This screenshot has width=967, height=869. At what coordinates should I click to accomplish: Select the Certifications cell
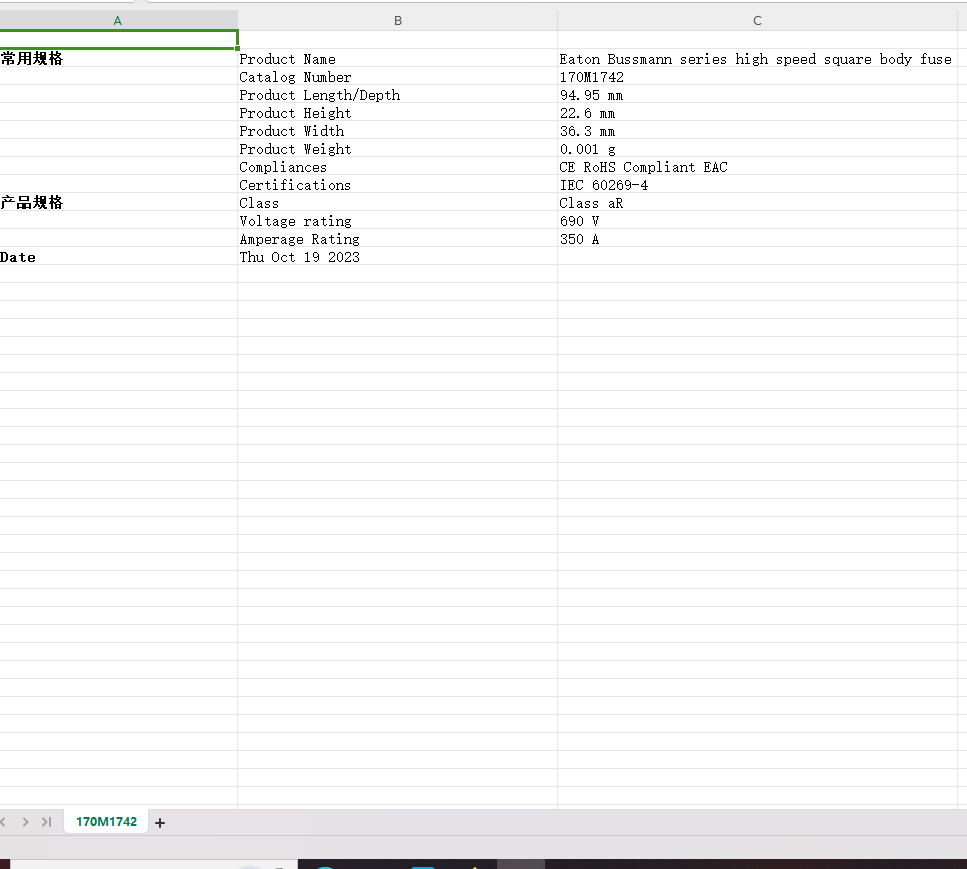(398, 184)
